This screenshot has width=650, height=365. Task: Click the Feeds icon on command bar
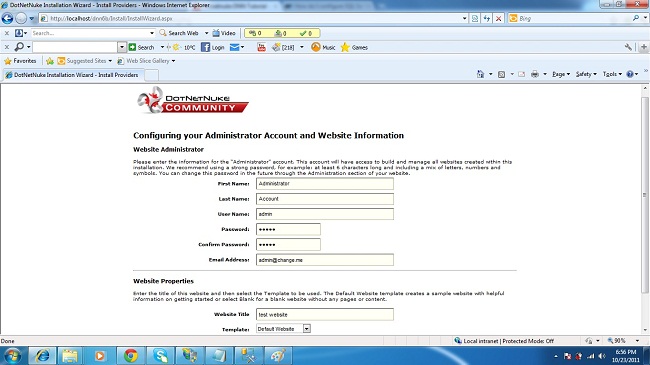(501, 74)
